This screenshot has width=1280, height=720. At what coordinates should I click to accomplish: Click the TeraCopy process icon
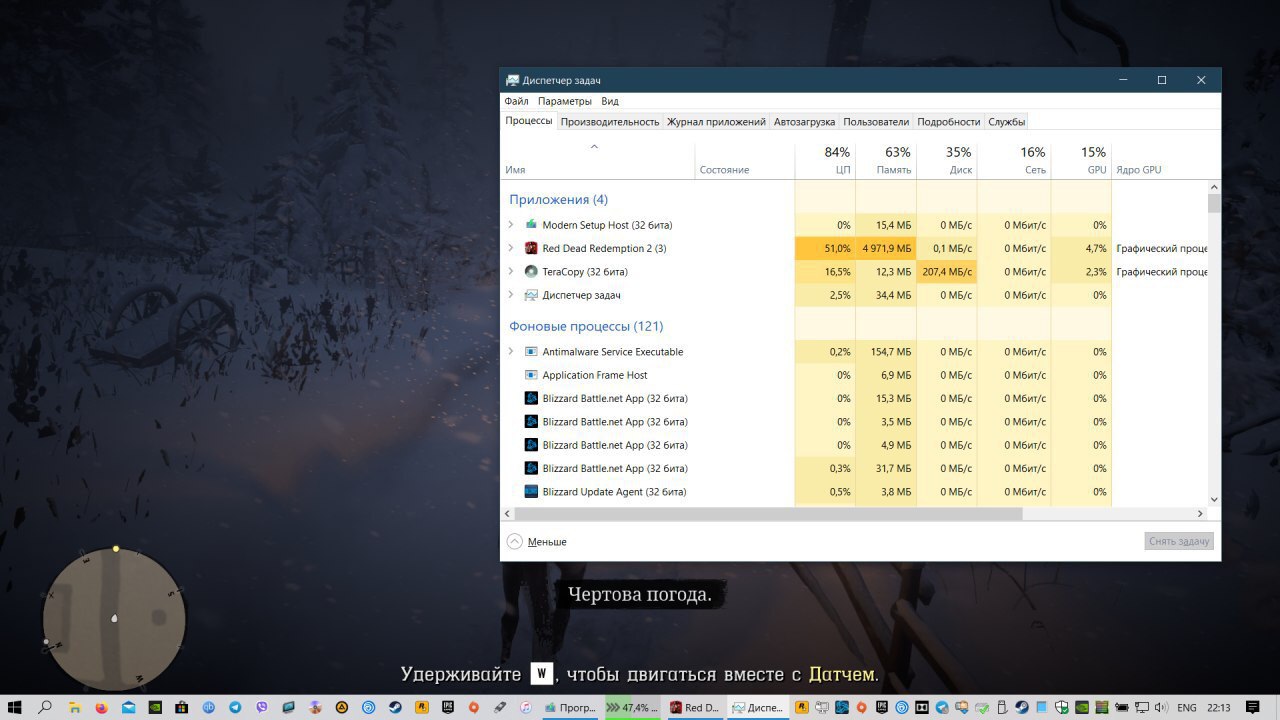(531, 271)
